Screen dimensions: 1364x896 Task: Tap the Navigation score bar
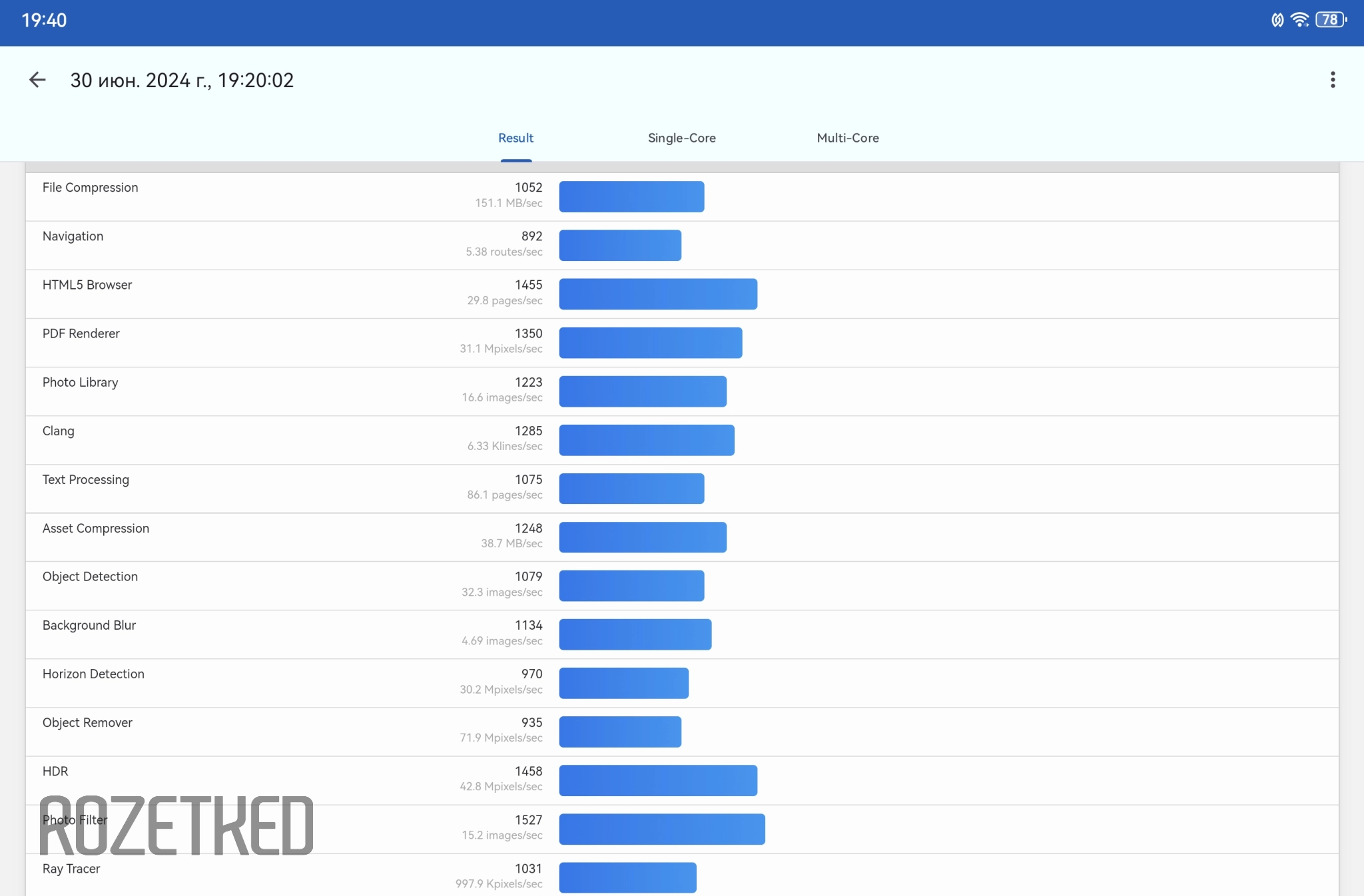620,246
